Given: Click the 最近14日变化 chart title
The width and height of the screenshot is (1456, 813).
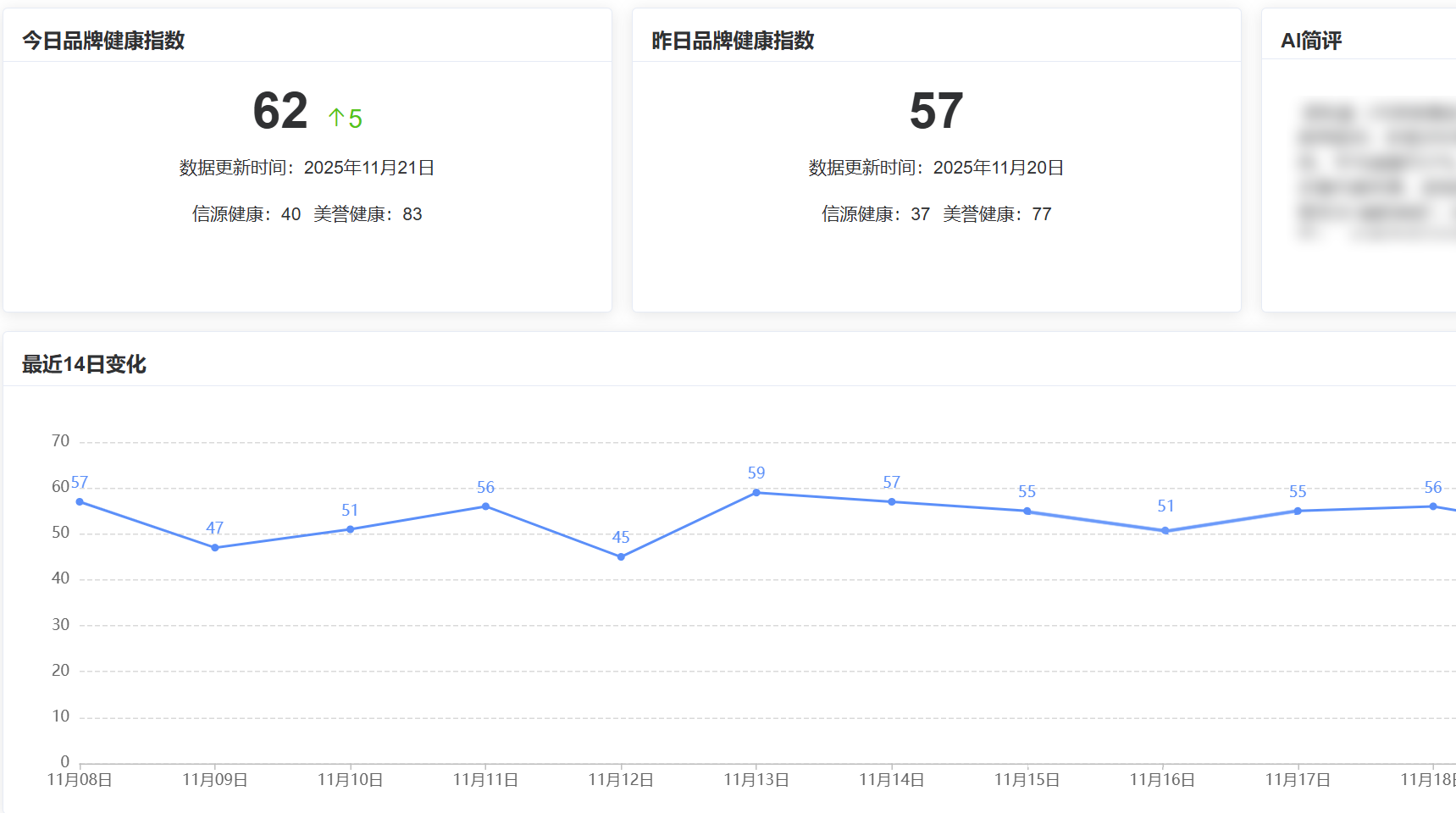Looking at the screenshot, I should (84, 364).
